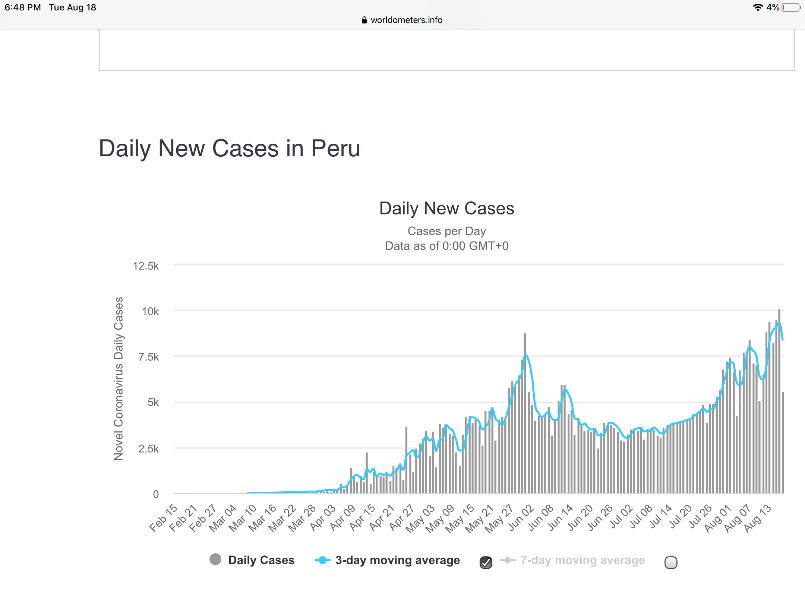The width and height of the screenshot is (805, 603).
Task: Click the Daily New Cases in Peru heading
Action: [229, 149]
